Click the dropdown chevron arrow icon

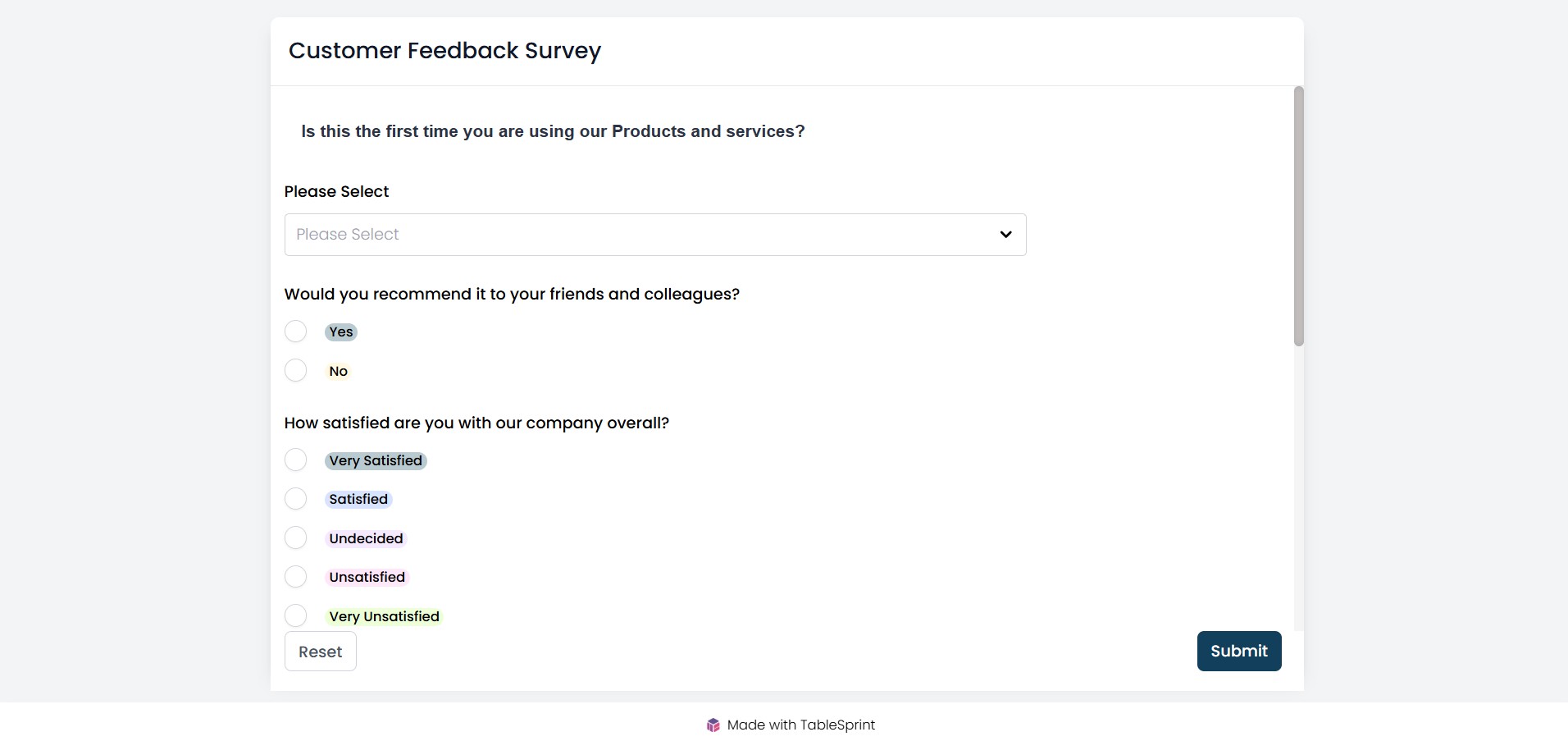pyautogui.click(x=1005, y=235)
